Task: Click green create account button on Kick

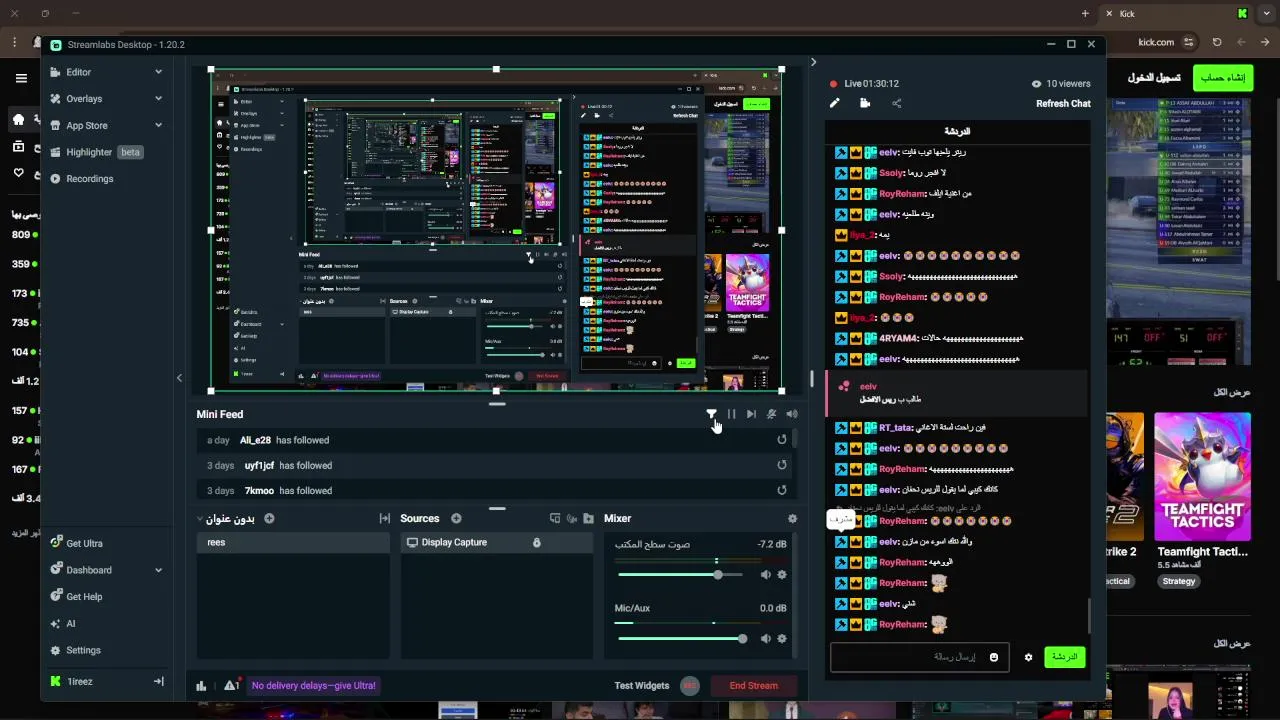Action: tap(1223, 77)
